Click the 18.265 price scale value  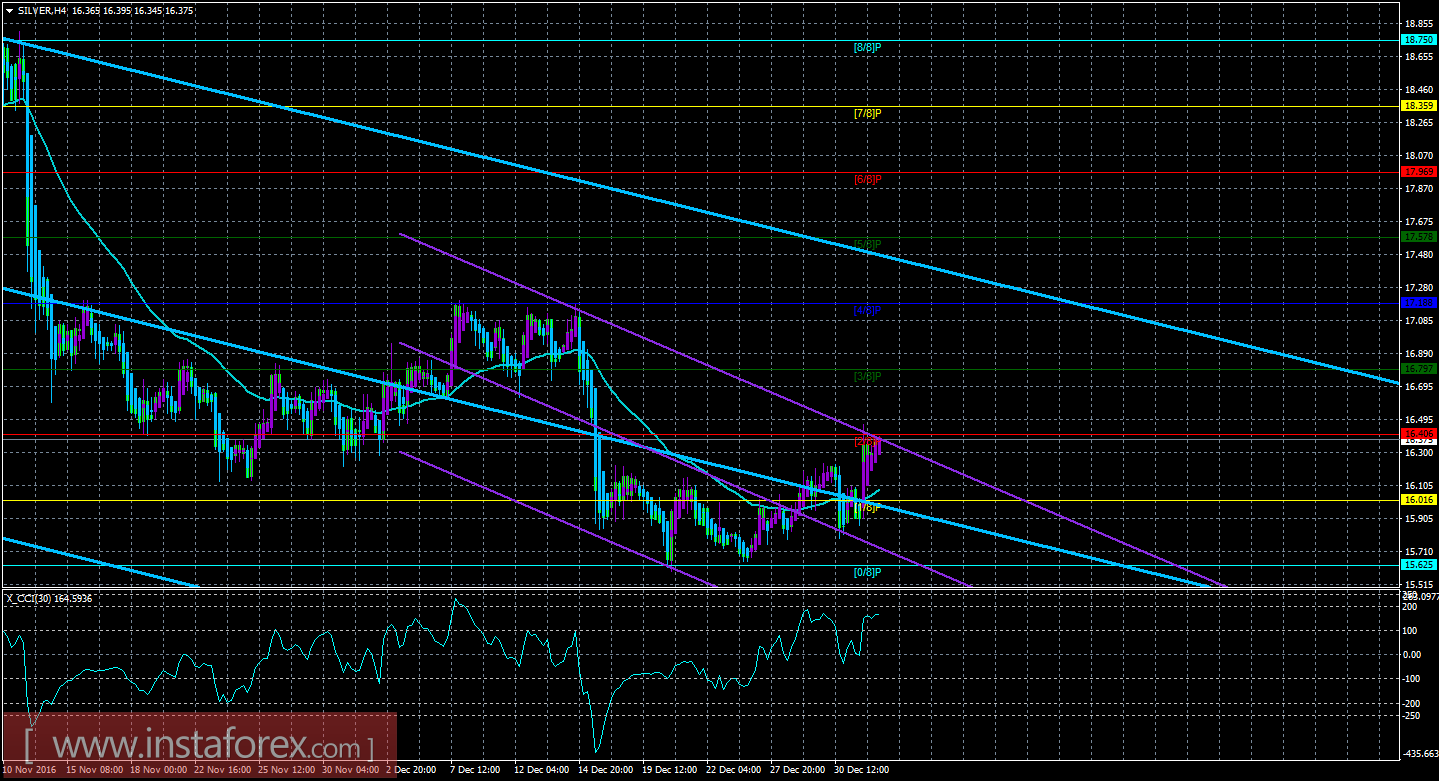[x=1419, y=123]
